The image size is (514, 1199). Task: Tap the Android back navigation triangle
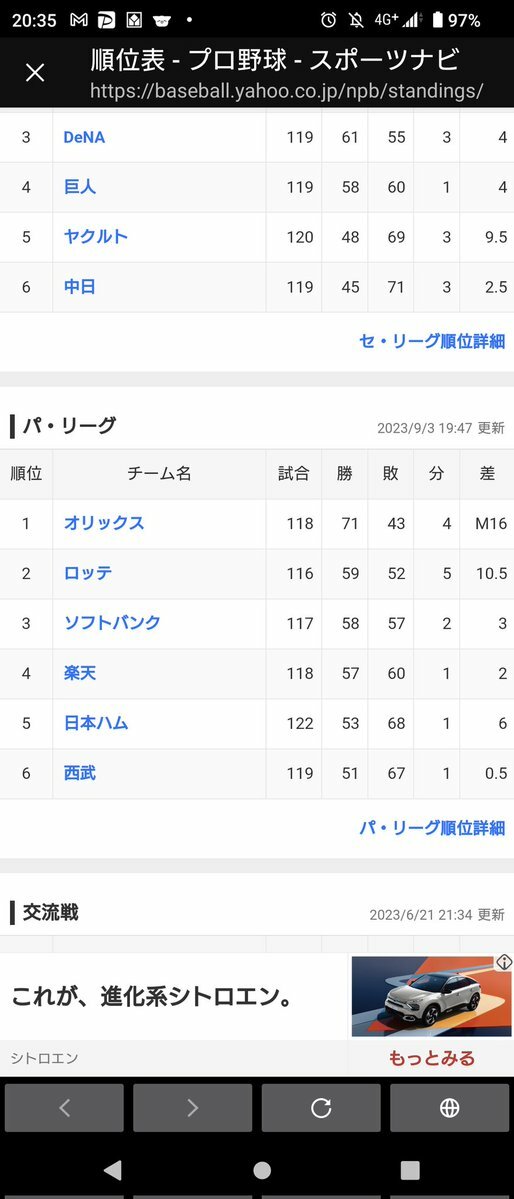(x=112, y=1170)
